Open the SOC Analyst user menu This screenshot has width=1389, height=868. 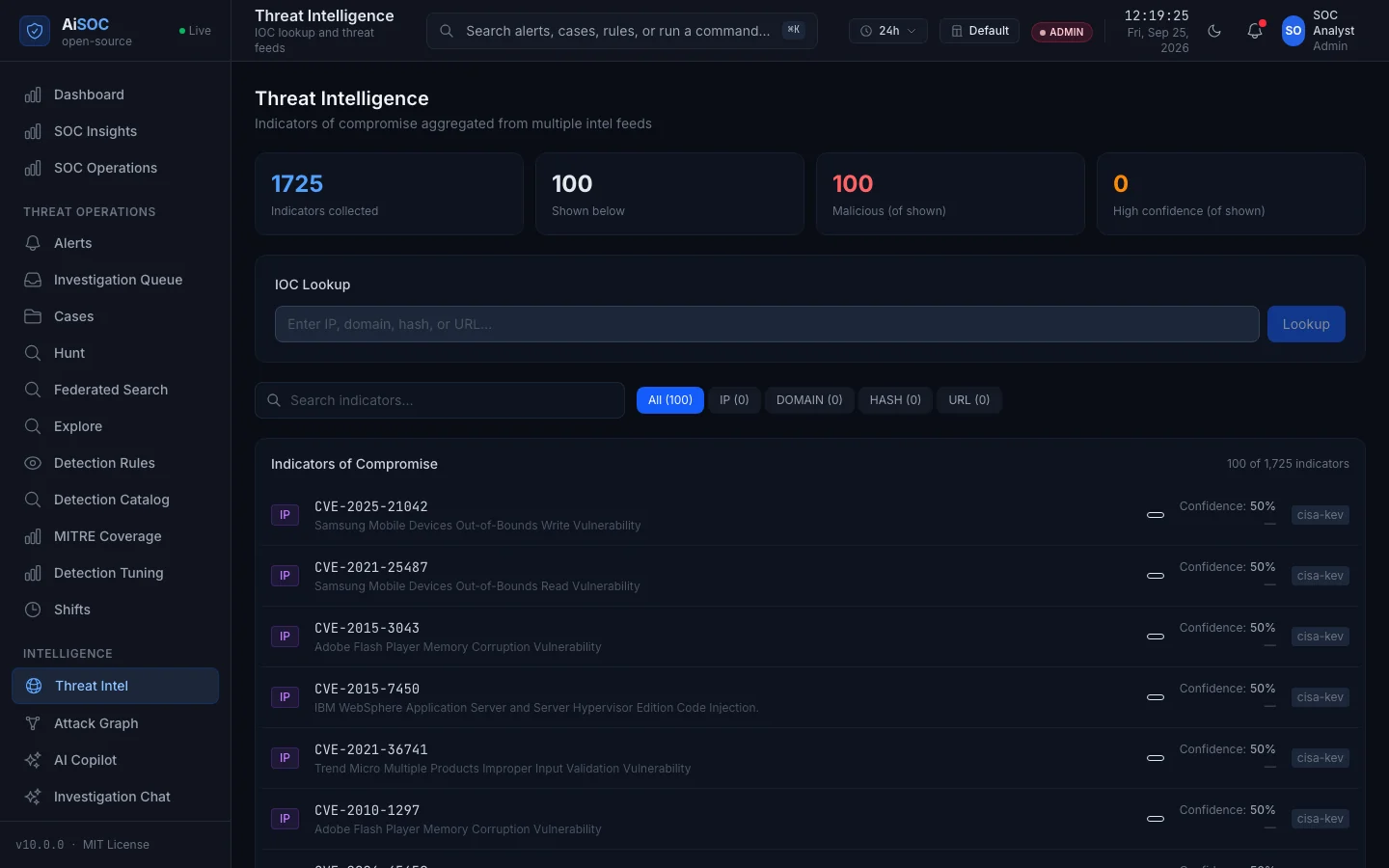[1321, 31]
